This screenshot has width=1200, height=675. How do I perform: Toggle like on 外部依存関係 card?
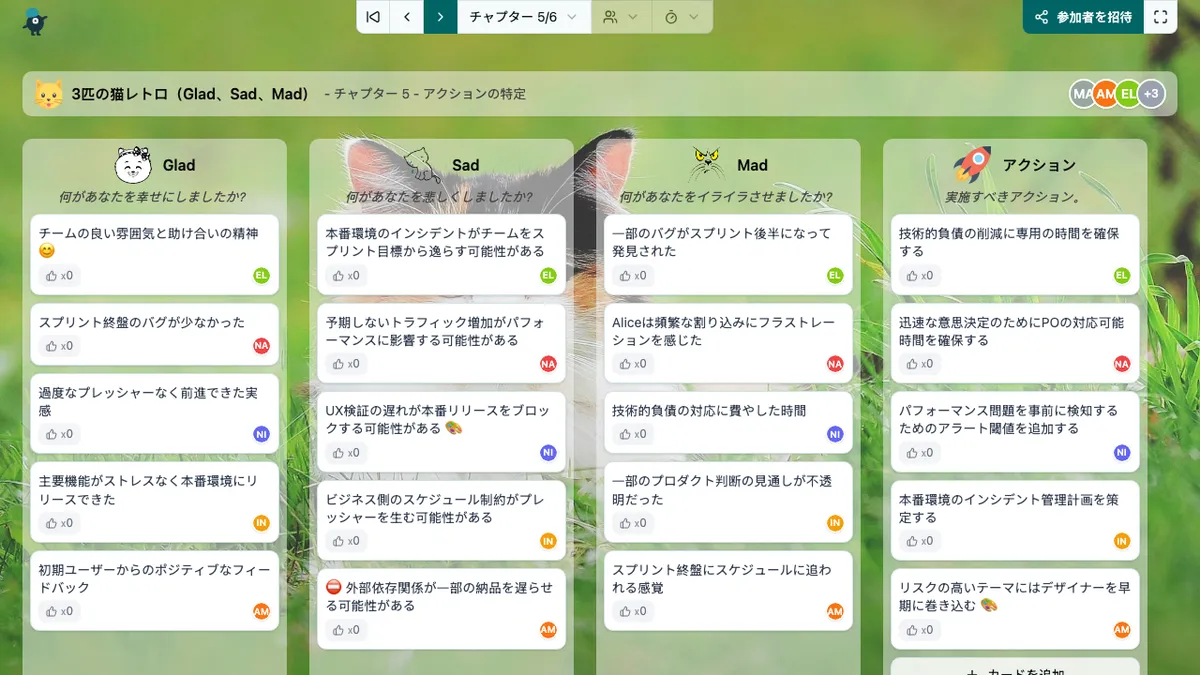pos(345,630)
